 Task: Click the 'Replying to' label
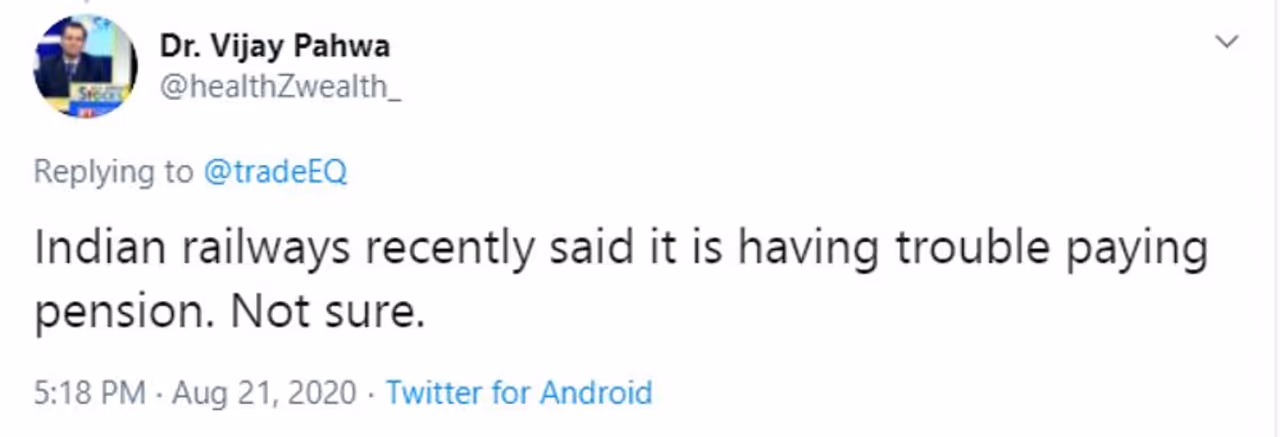coord(113,172)
